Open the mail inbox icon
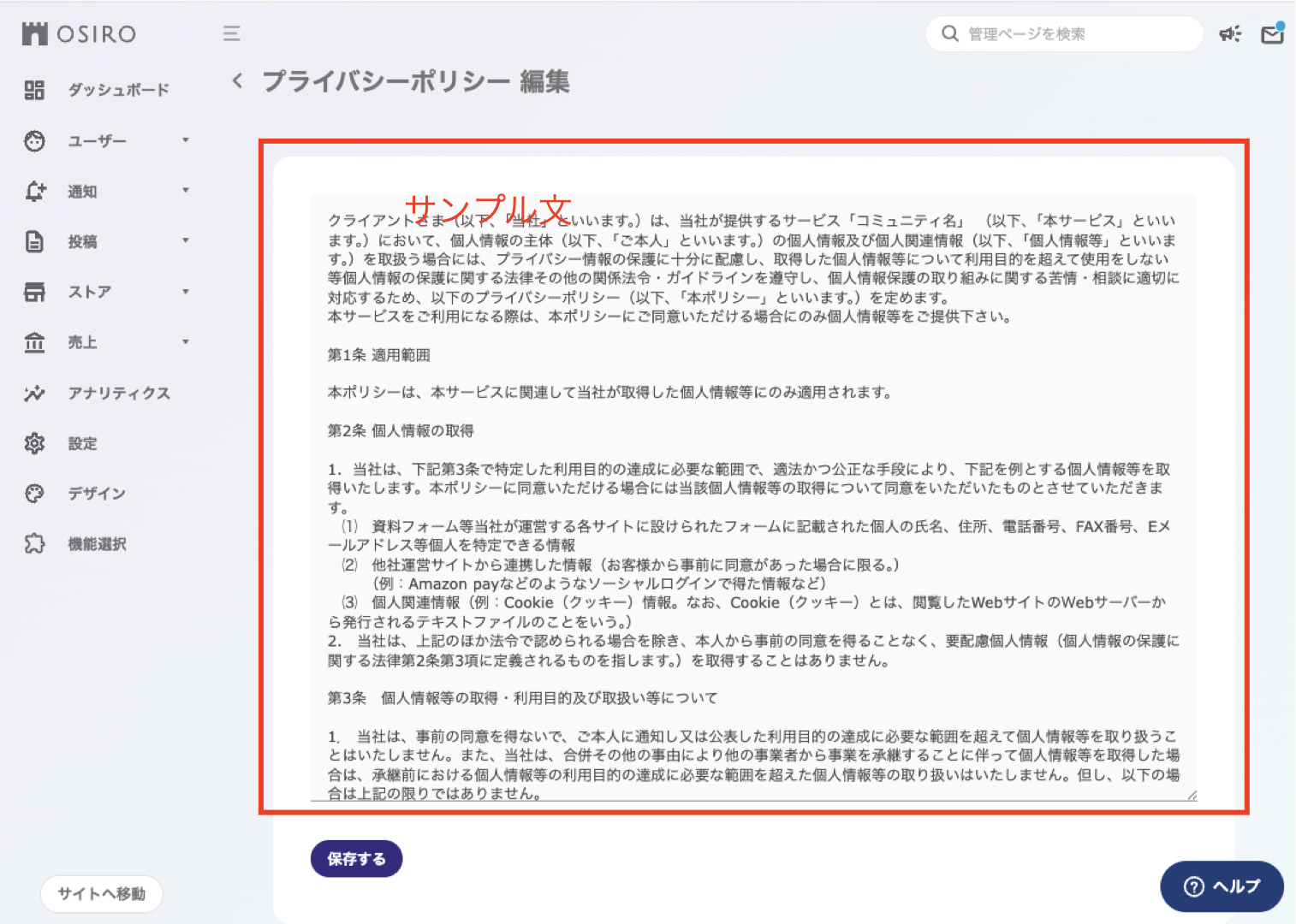The height and width of the screenshot is (924, 1296). (x=1272, y=33)
